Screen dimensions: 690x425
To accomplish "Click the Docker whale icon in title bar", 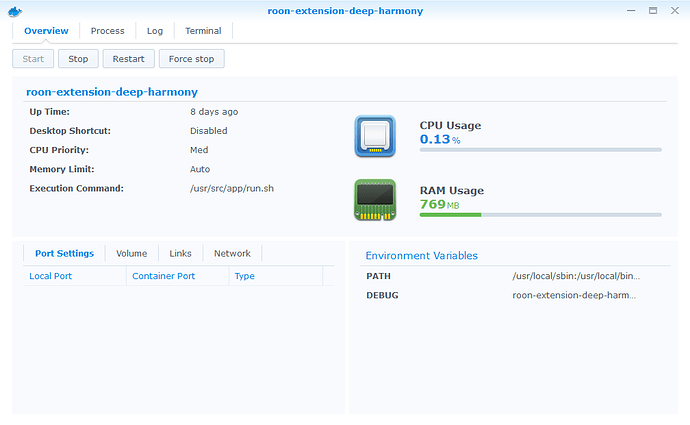I will tap(15, 11).
